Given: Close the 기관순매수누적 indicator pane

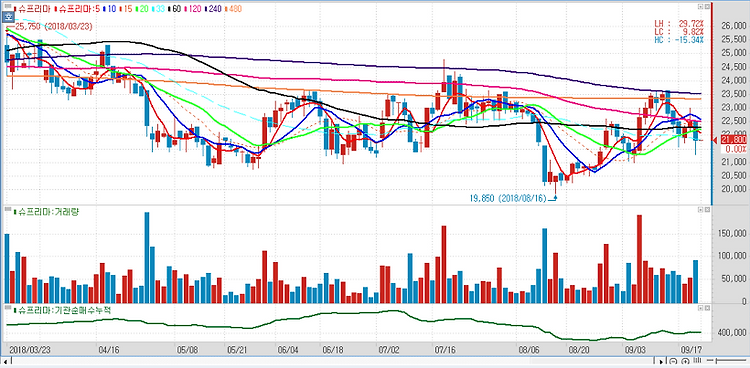Looking at the screenshot, I should coord(706,308).
